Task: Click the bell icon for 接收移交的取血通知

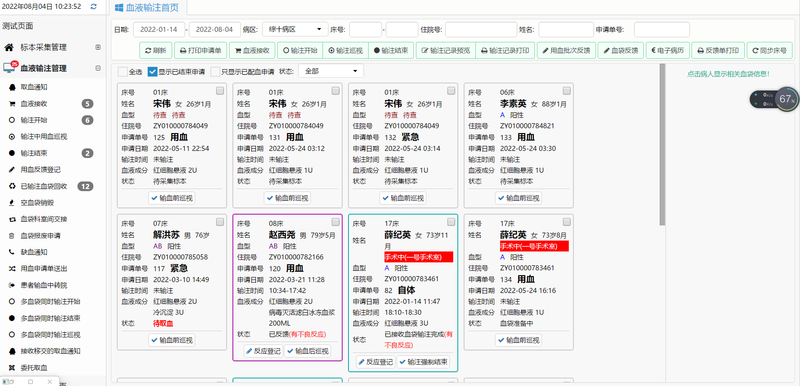Action: (x=12, y=351)
